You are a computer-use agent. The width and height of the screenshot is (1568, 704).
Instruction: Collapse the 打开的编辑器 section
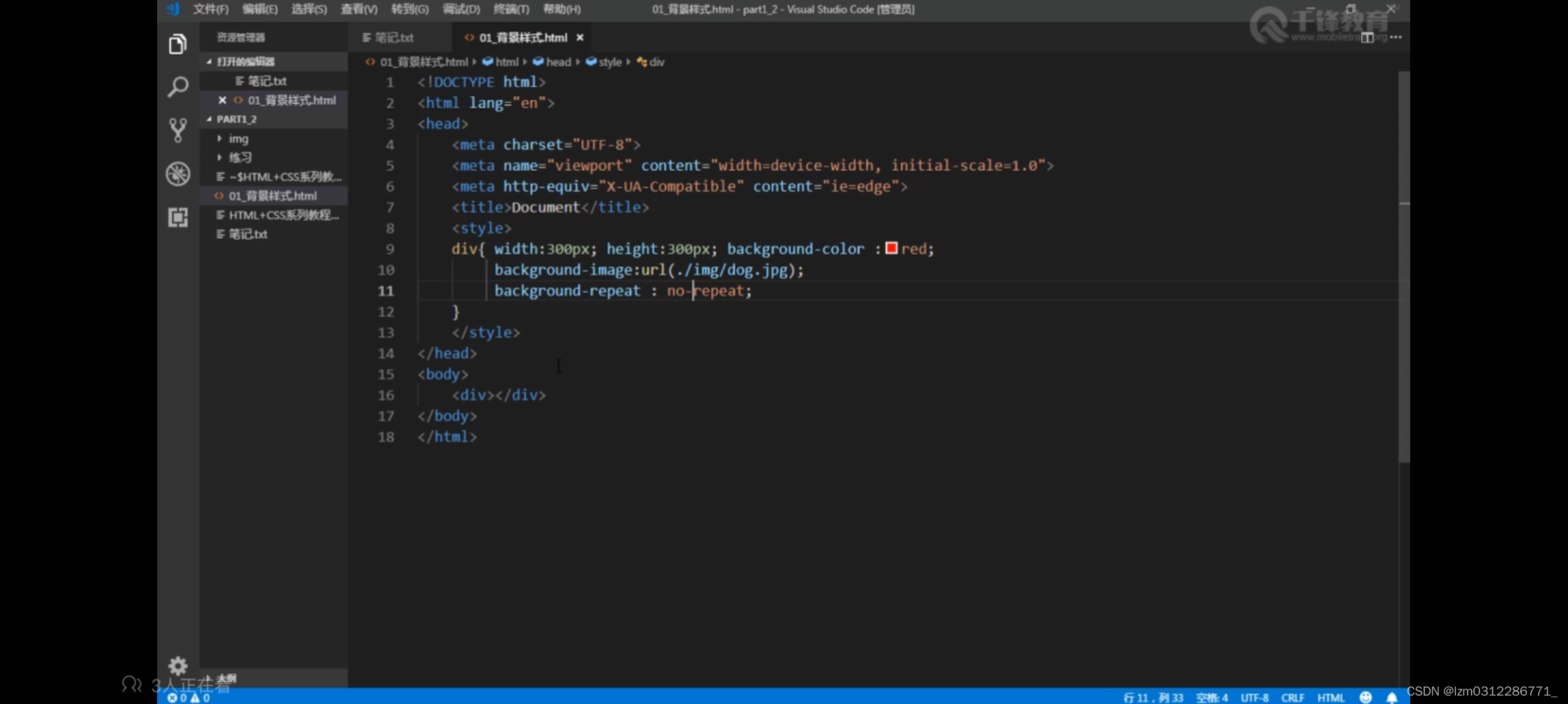pos(274,61)
